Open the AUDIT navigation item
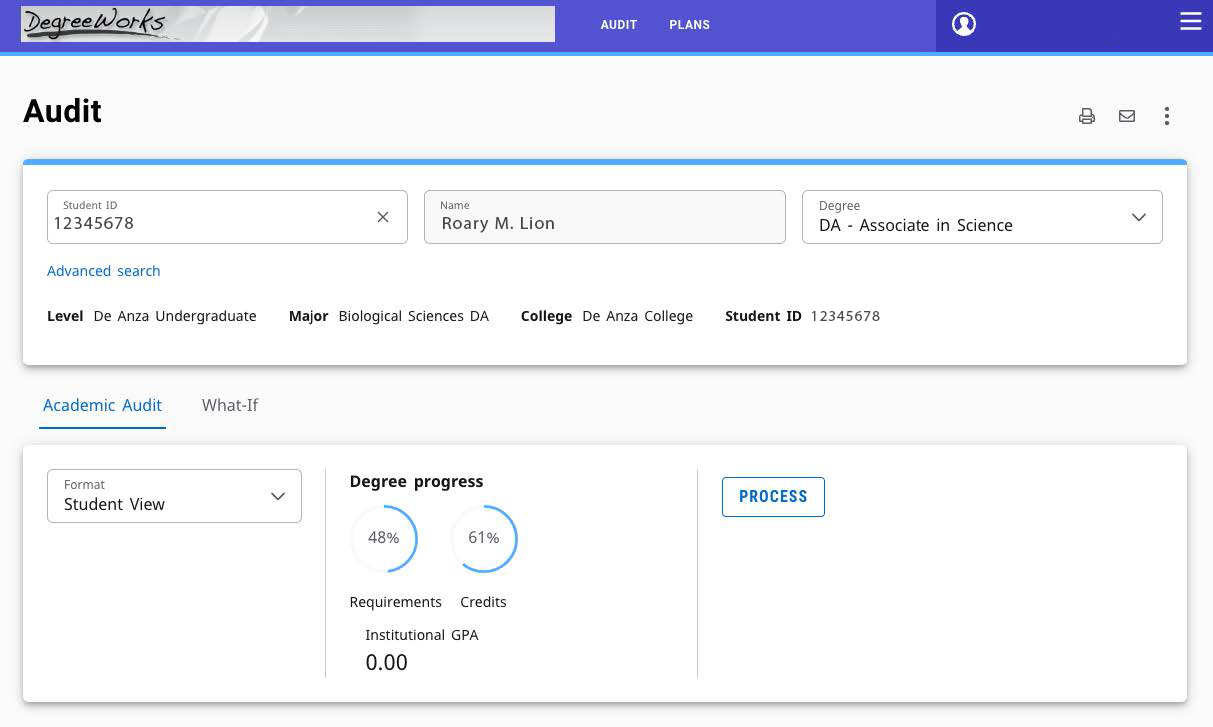The image size is (1213, 727). [x=618, y=25]
